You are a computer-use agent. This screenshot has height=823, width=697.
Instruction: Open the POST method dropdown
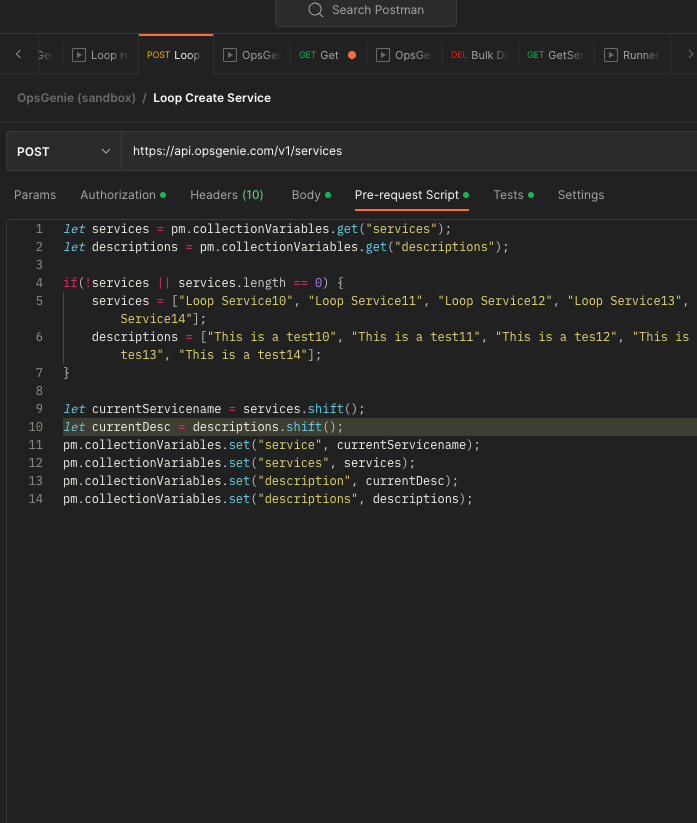point(64,152)
